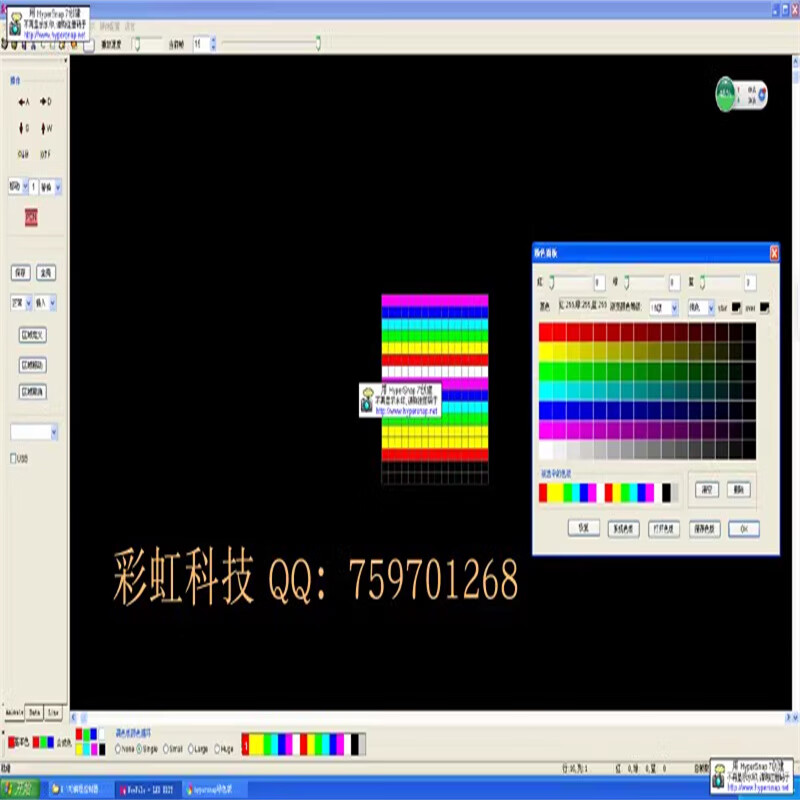Click right button beside selected colors strip
Image resolution: width=800 pixels, height=800 pixels.
[739, 490]
